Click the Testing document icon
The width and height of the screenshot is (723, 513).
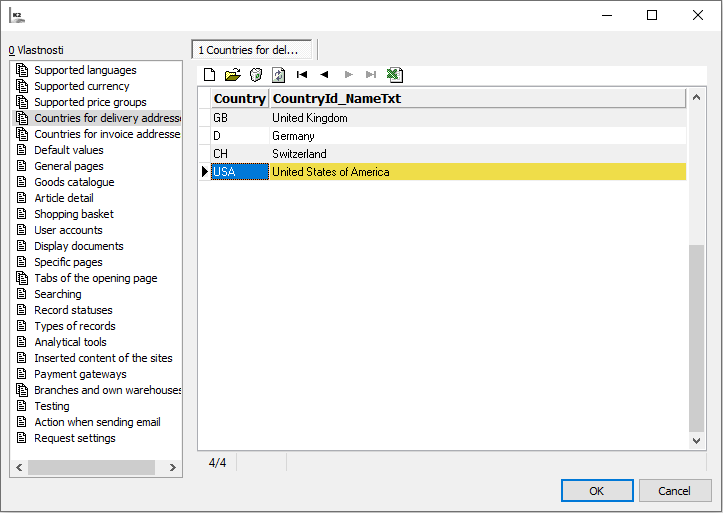[x=21, y=406]
